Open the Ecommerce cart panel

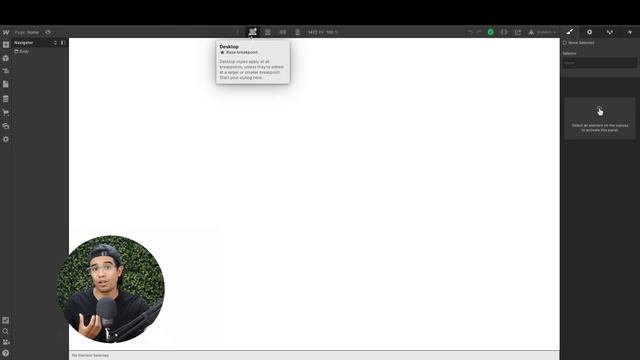point(6,113)
